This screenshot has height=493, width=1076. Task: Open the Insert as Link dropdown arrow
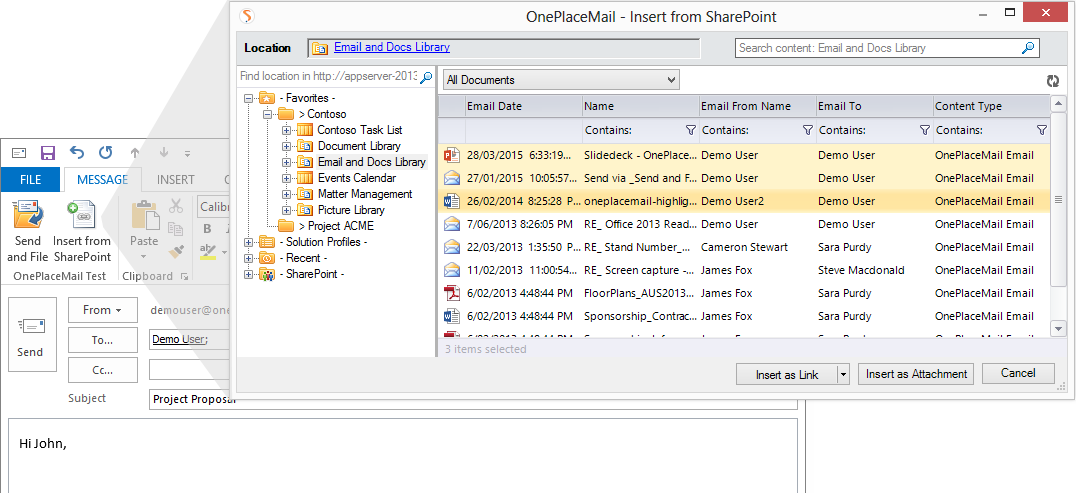pos(843,374)
